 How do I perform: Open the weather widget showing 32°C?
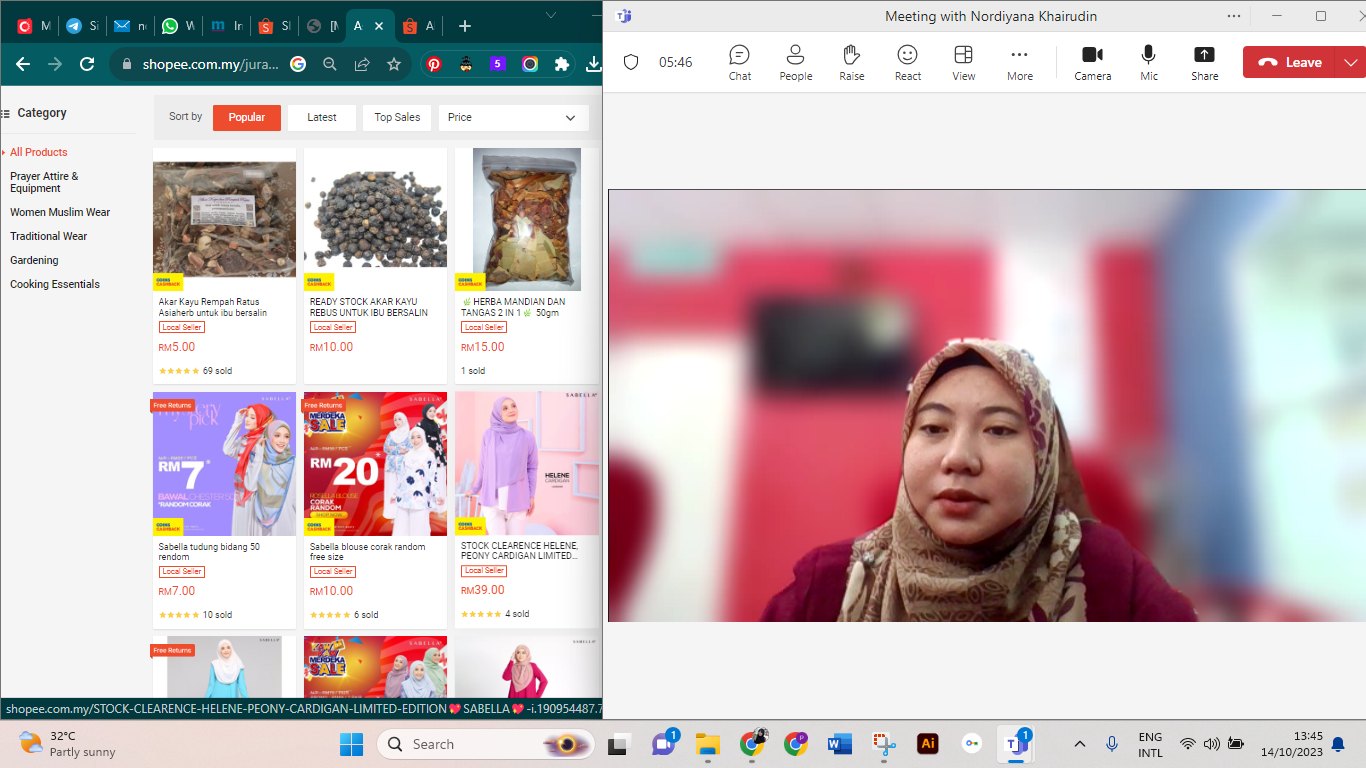coord(68,744)
